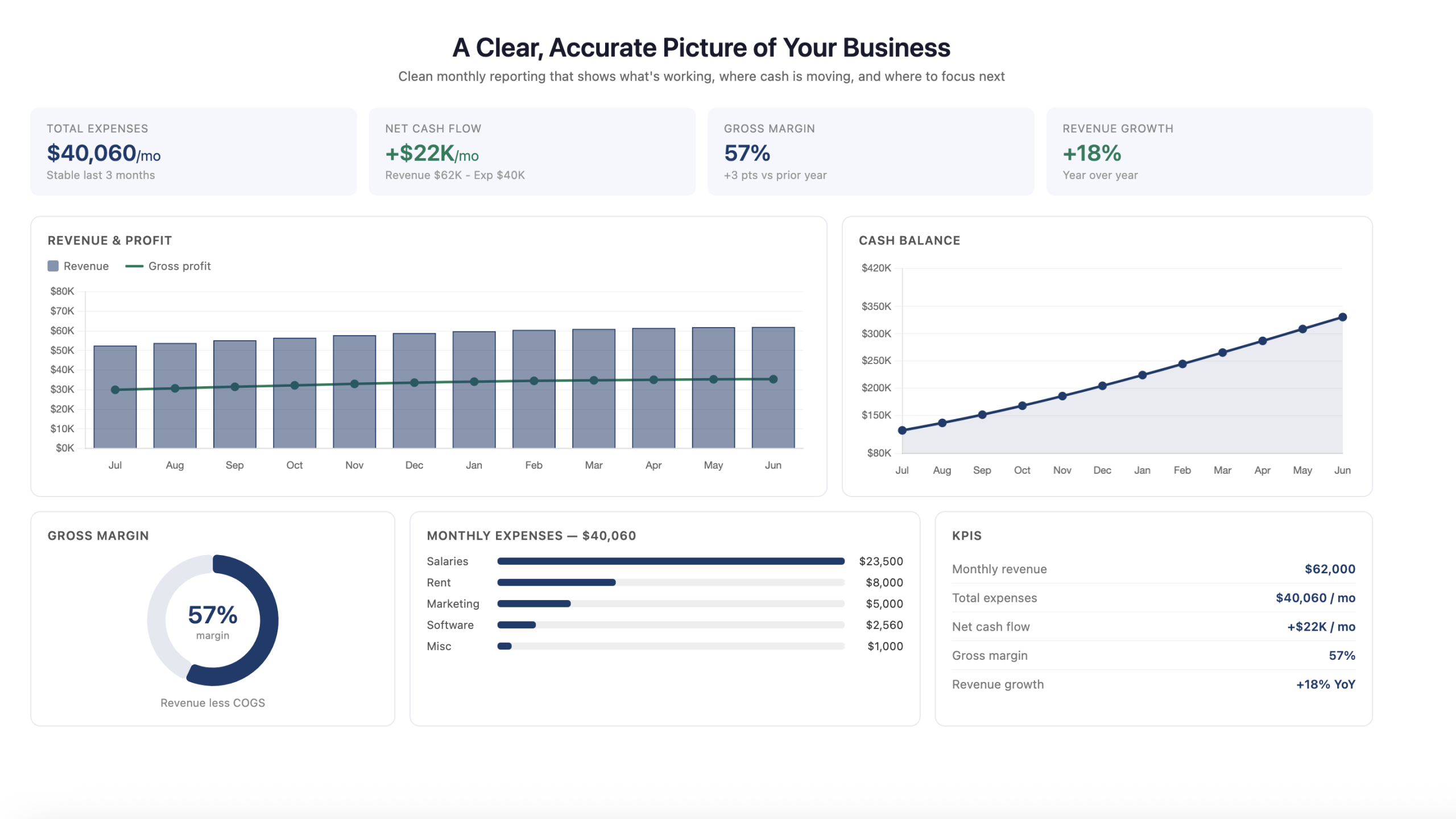
Task: Click the +$22K / mo KPI value
Action: point(1321,627)
